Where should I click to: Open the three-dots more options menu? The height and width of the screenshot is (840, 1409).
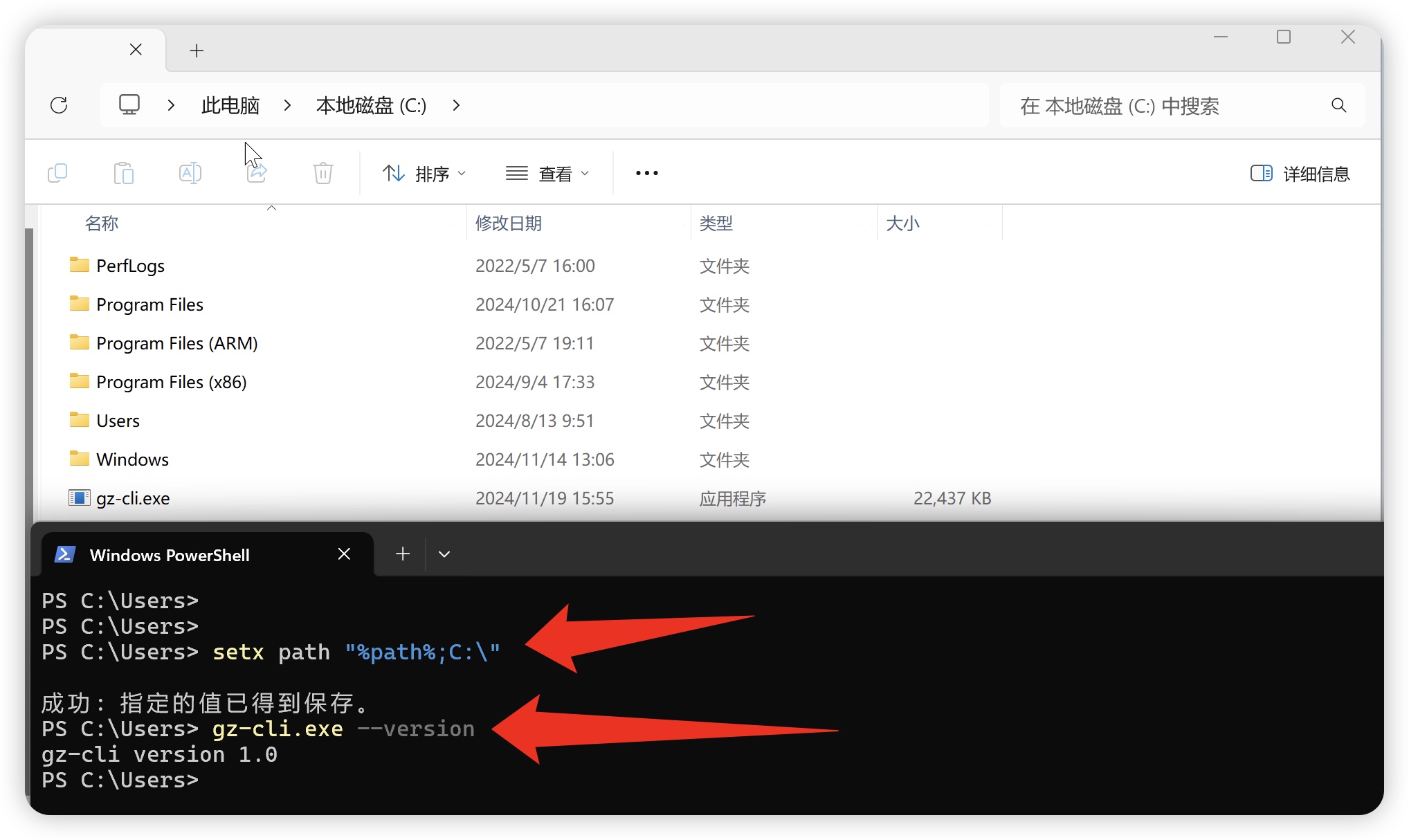coord(646,173)
